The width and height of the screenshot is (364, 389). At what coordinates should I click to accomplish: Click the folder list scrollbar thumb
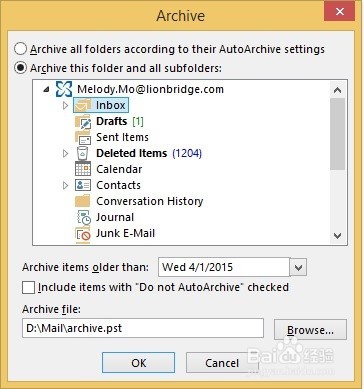[337, 134]
